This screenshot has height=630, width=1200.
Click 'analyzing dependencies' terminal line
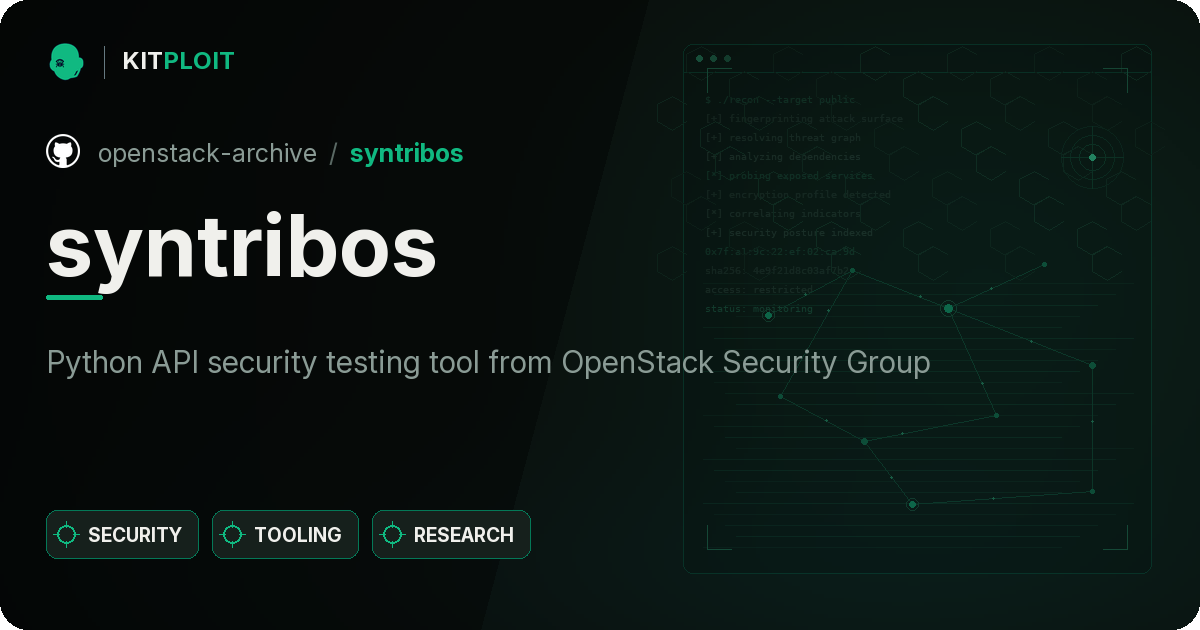(x=783, y=157)
